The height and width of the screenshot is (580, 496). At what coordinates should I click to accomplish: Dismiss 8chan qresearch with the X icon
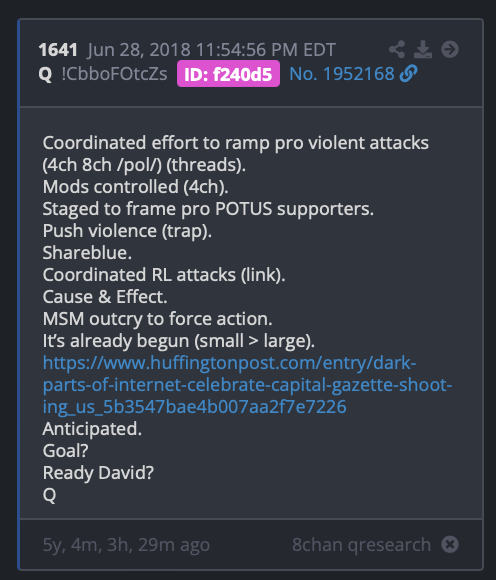point(450,544)
